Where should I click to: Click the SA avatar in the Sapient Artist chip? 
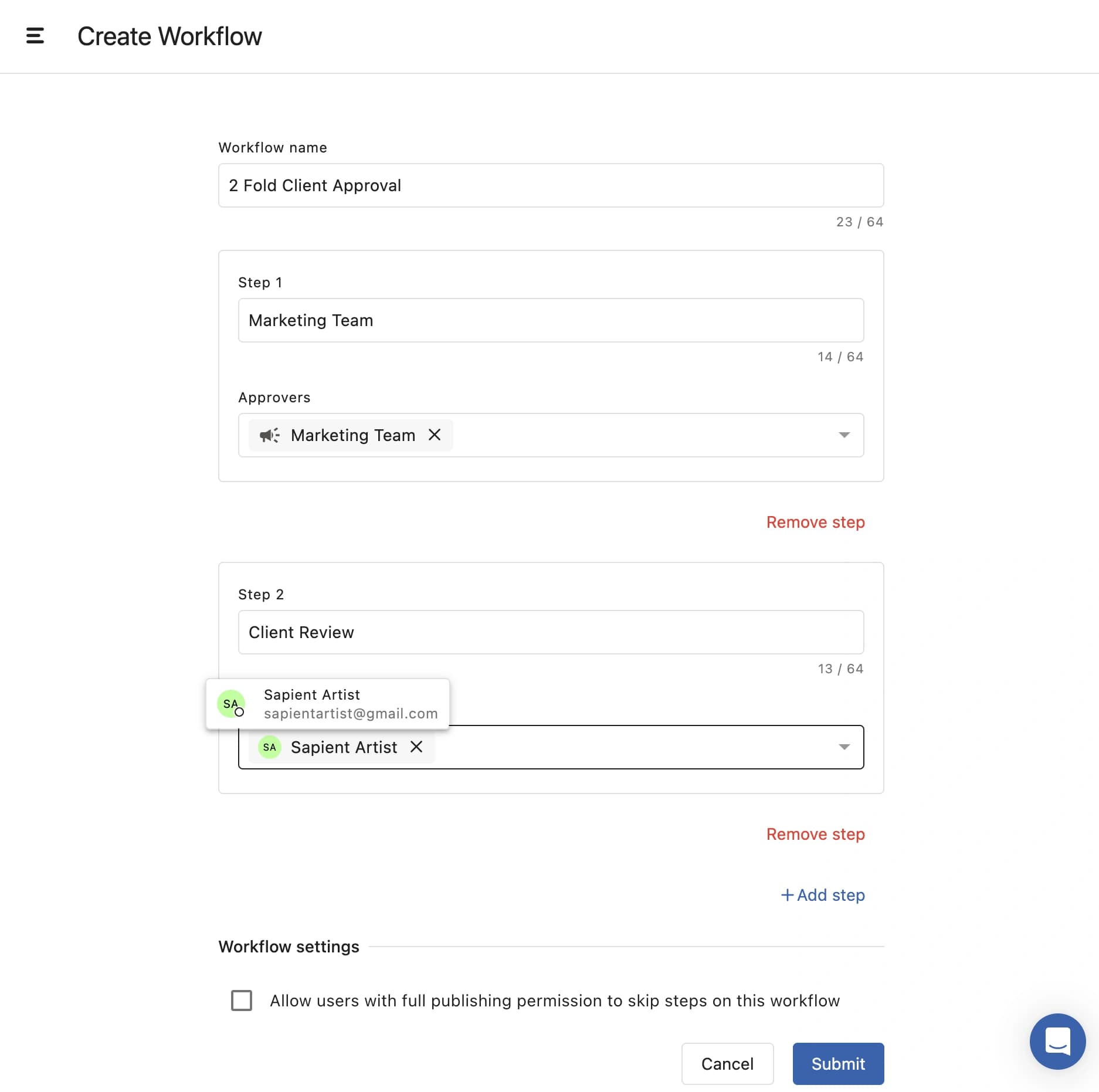tap(269, 747)
